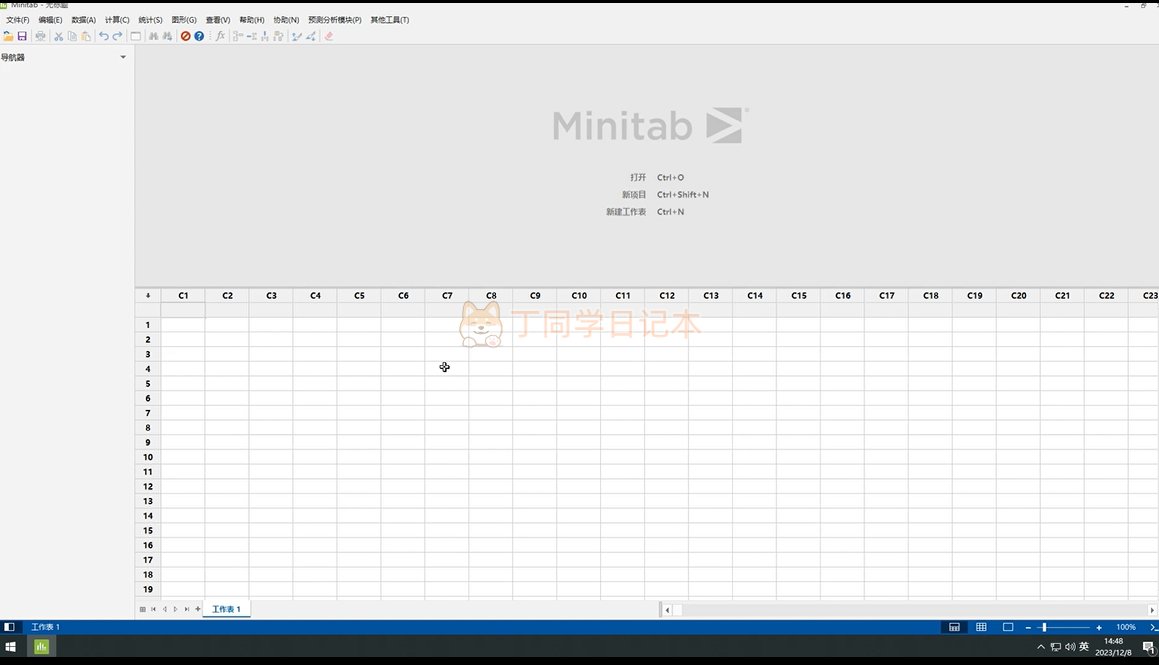Click the Cut scissors icon

coord(58,36)
